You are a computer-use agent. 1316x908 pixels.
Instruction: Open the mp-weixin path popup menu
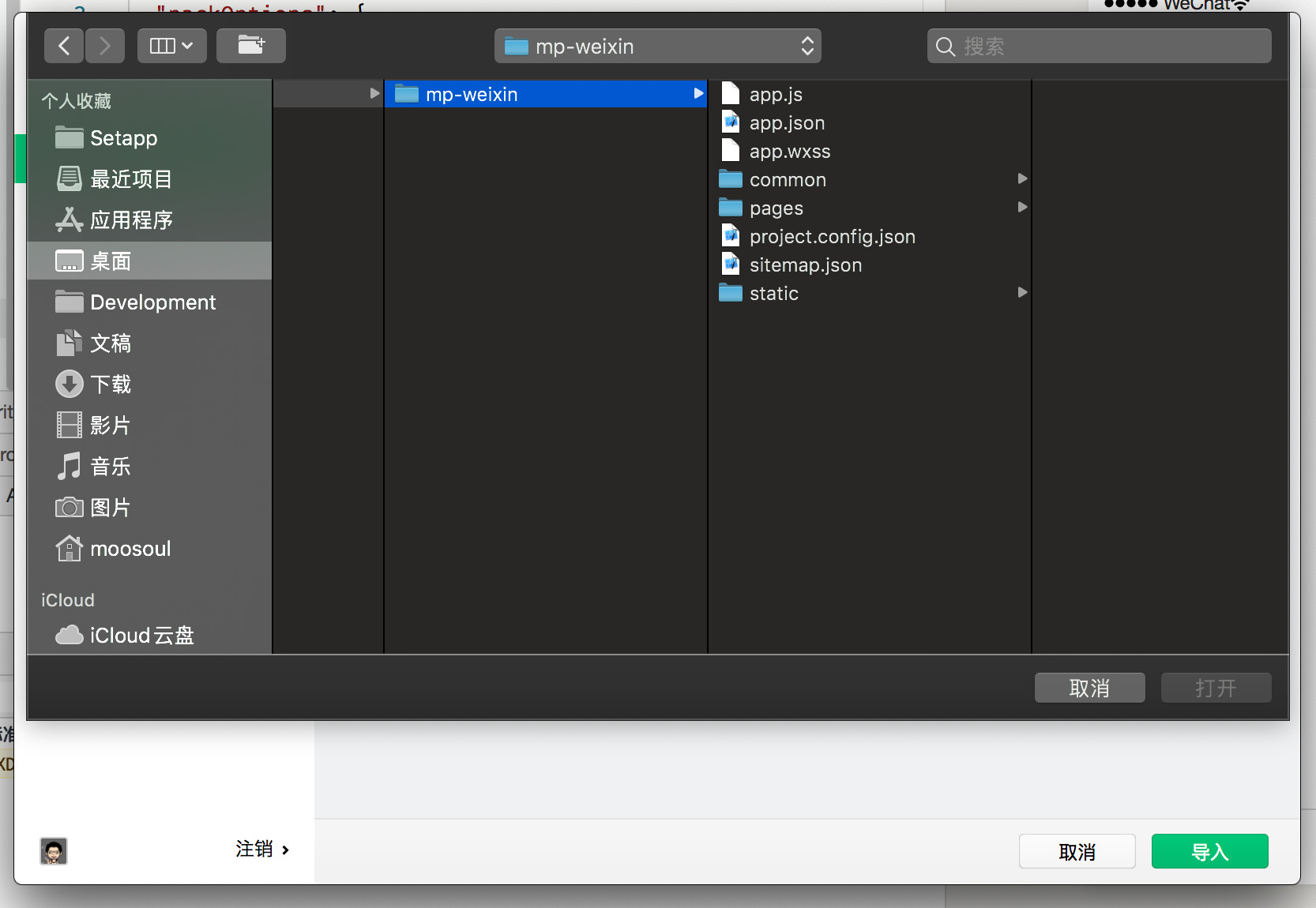click(657, 46)
